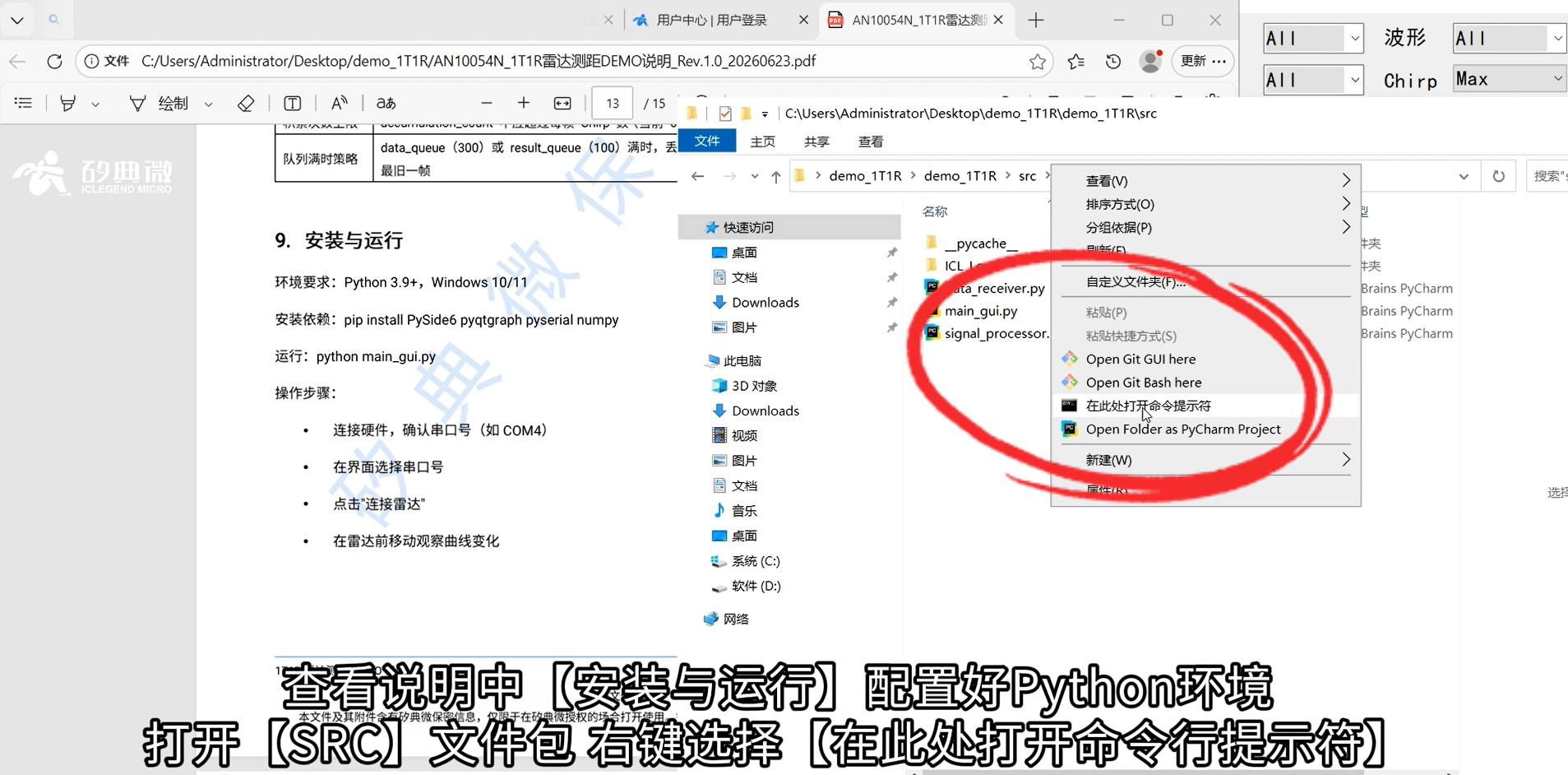Open the 主页 ribbon tab in Explorer
The width and height of the screenshot is (1568, 775).
tap(762, 142)
